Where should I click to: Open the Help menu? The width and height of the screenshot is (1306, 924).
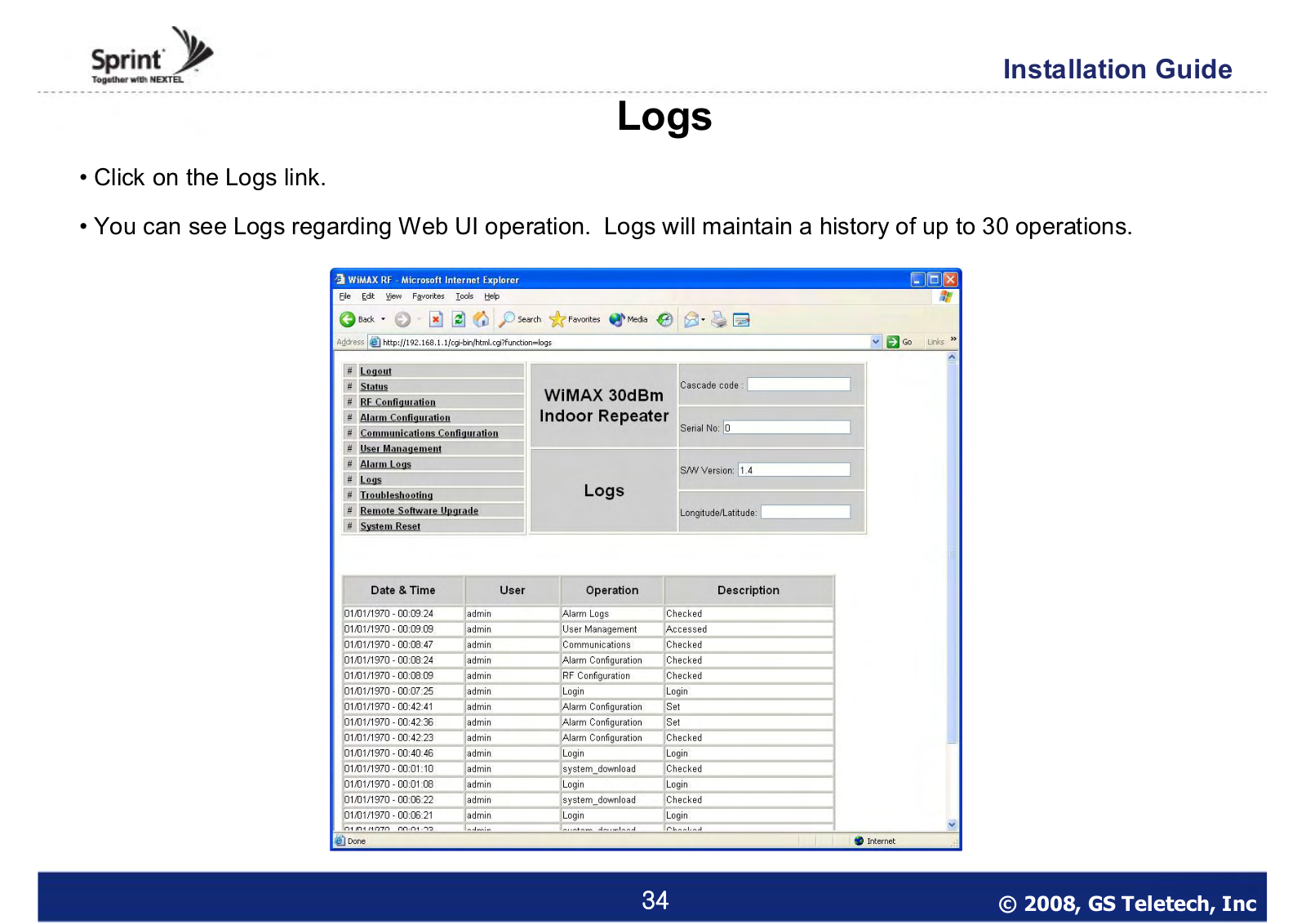coord(491,296)
